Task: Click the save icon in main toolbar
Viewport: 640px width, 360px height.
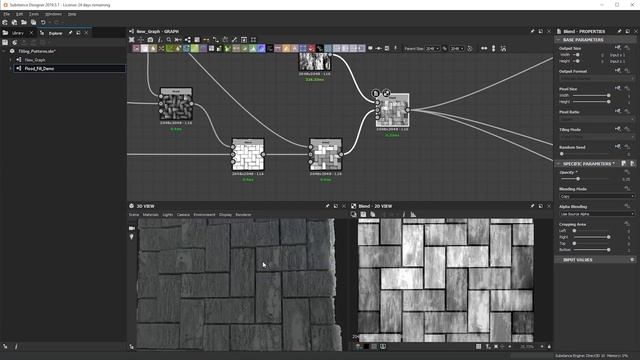Action: click(x=33, y=22)
